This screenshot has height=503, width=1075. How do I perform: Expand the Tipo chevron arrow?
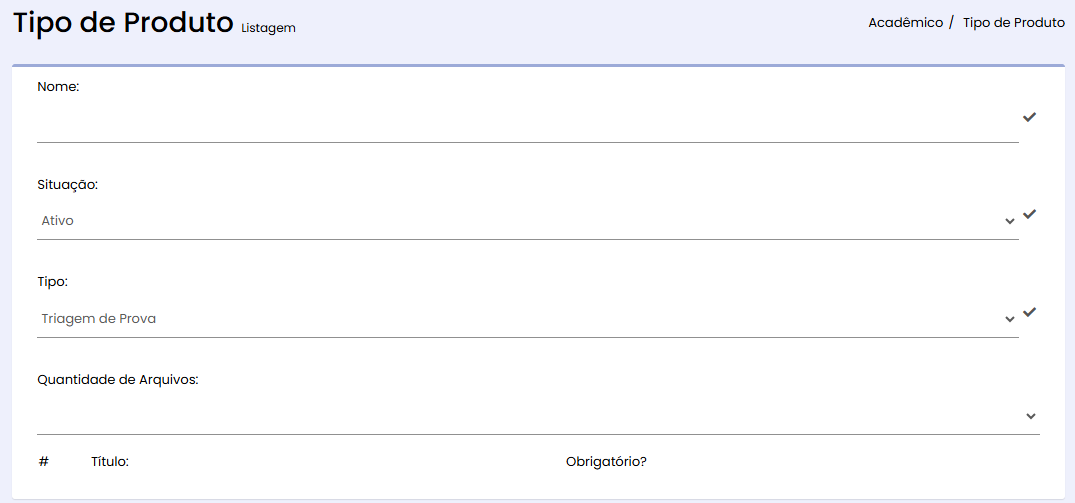click(1009, 319)
